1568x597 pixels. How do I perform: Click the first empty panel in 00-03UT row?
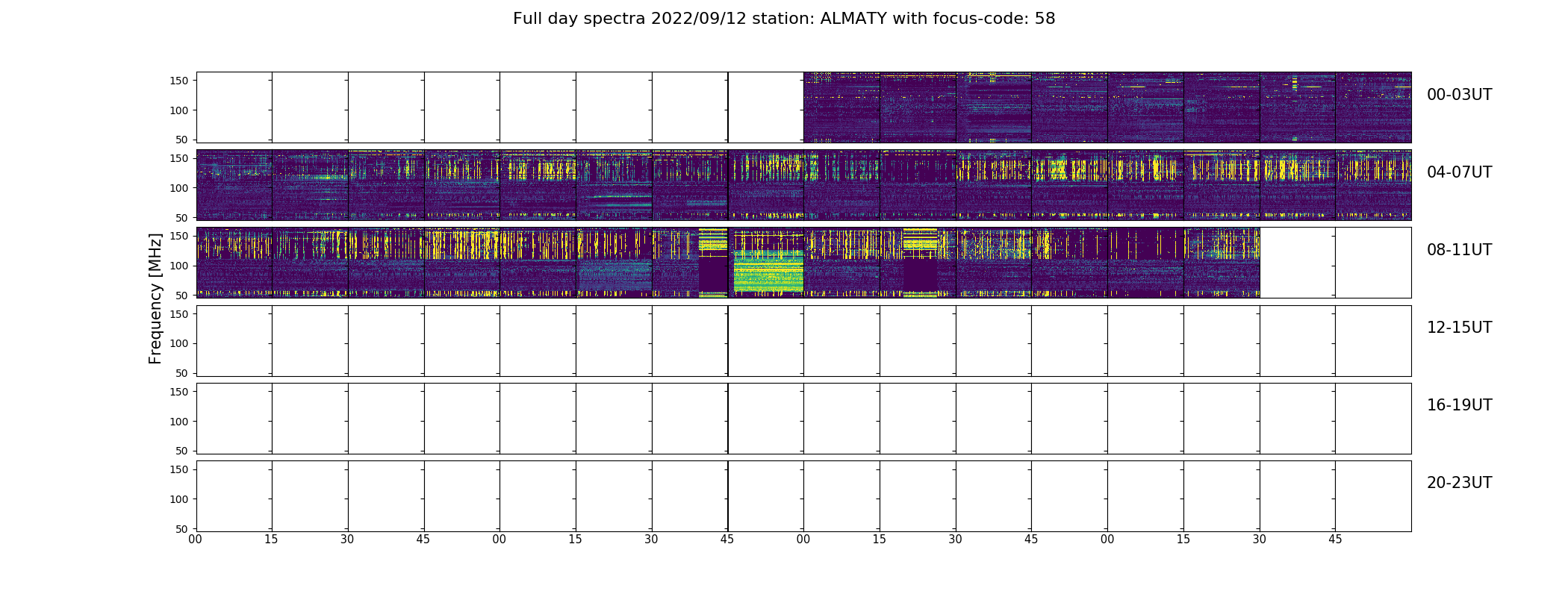234,107
